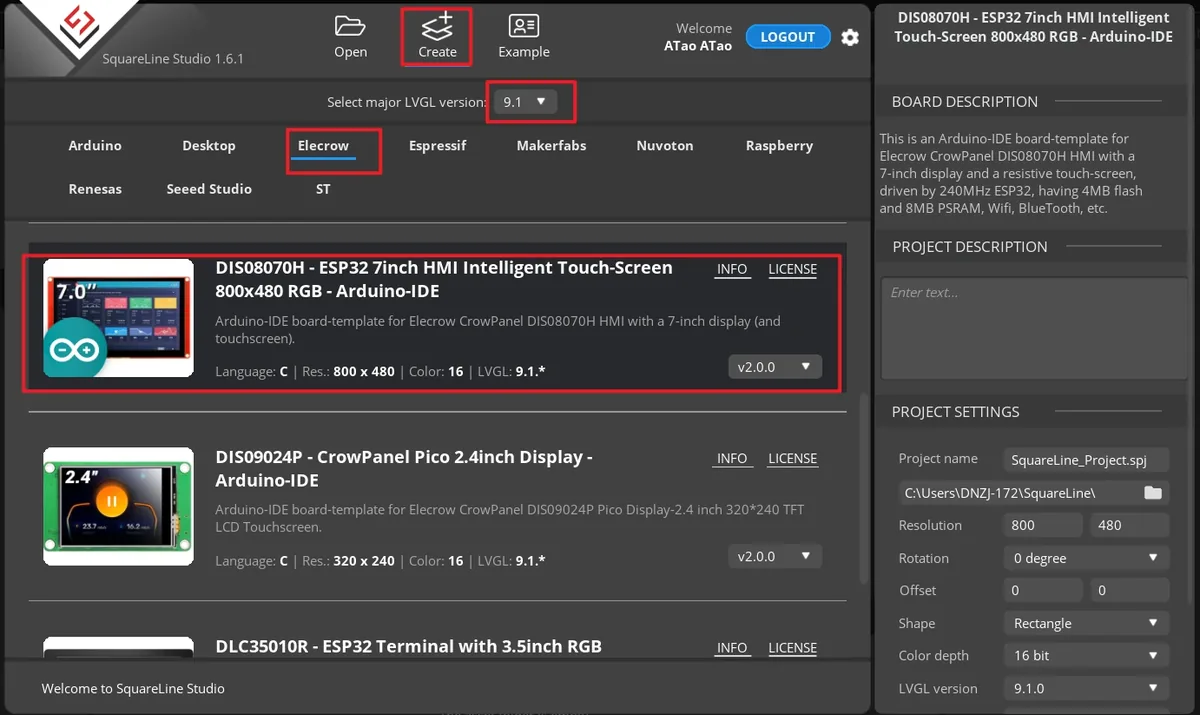Open INFO link for DIS08070H board
Image resolution: width=1200 pixels, height=715 pixels.
coord(732,269)
